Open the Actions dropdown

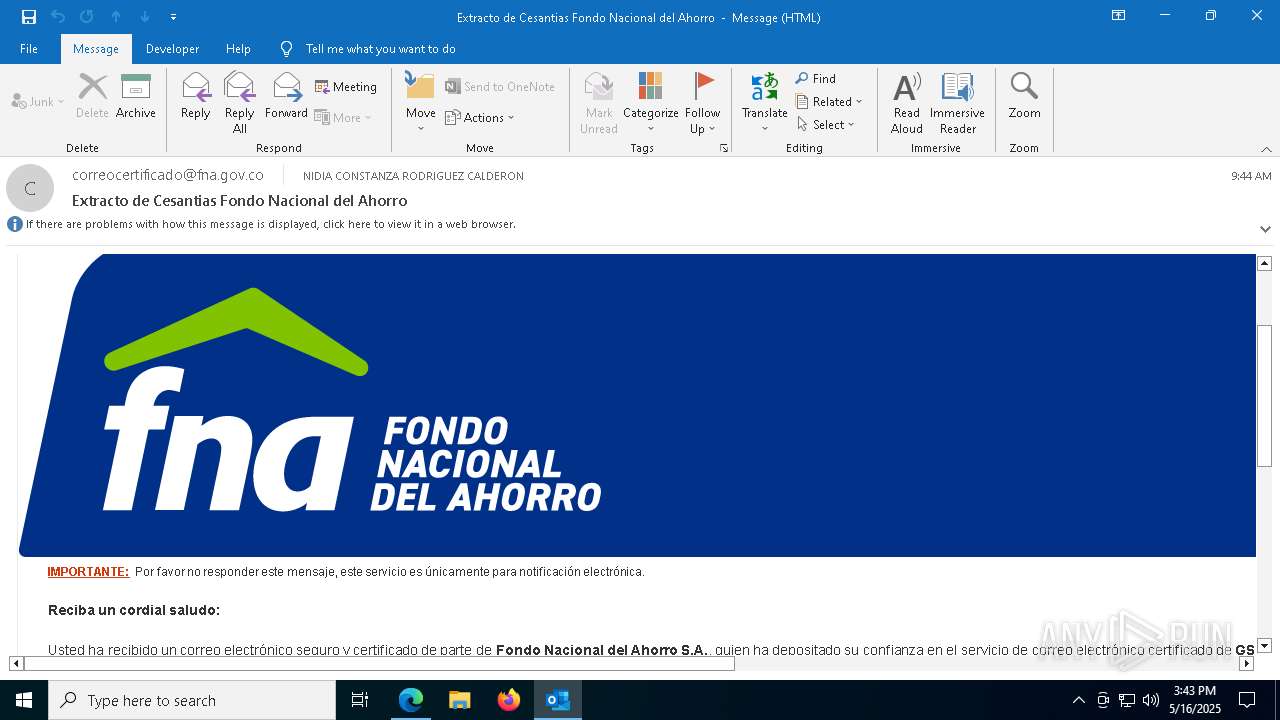(x=480, y=117)
